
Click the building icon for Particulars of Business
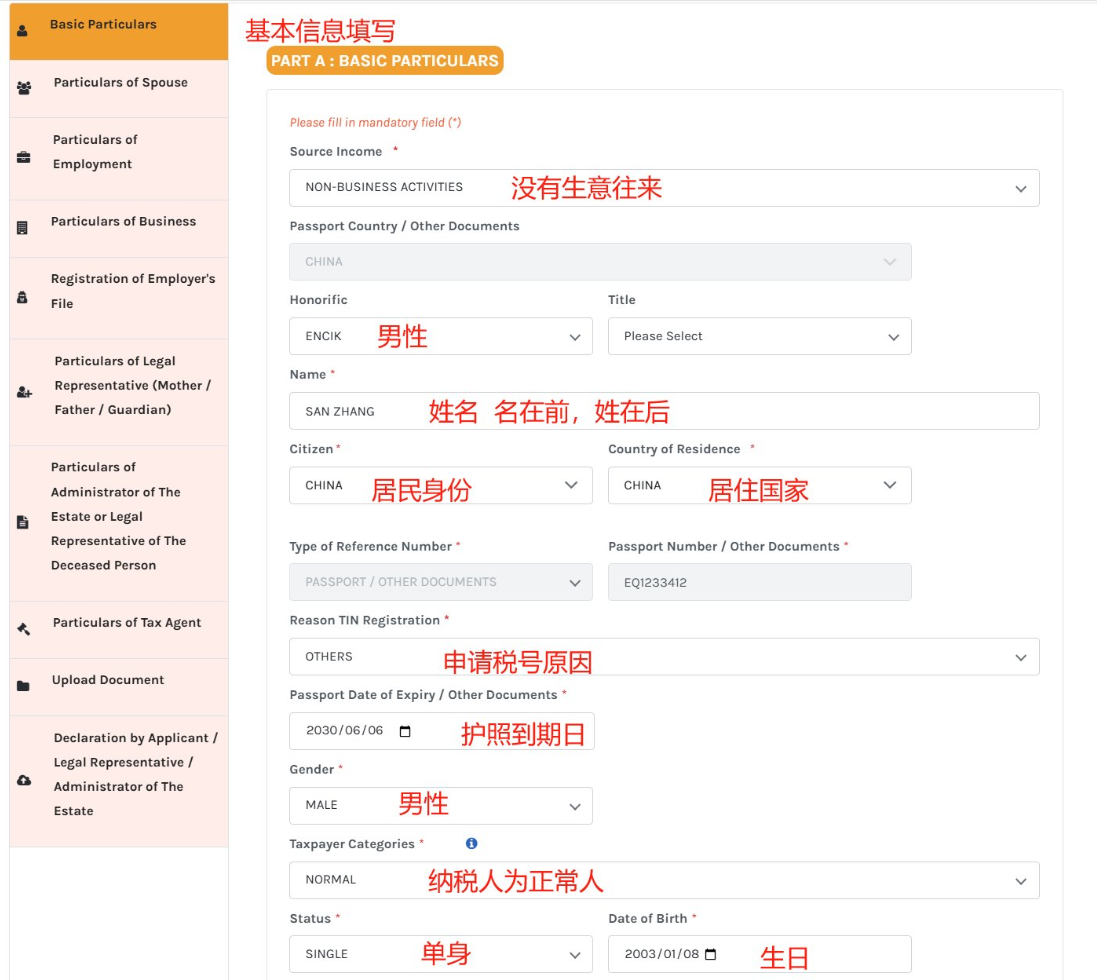[22, 228]
